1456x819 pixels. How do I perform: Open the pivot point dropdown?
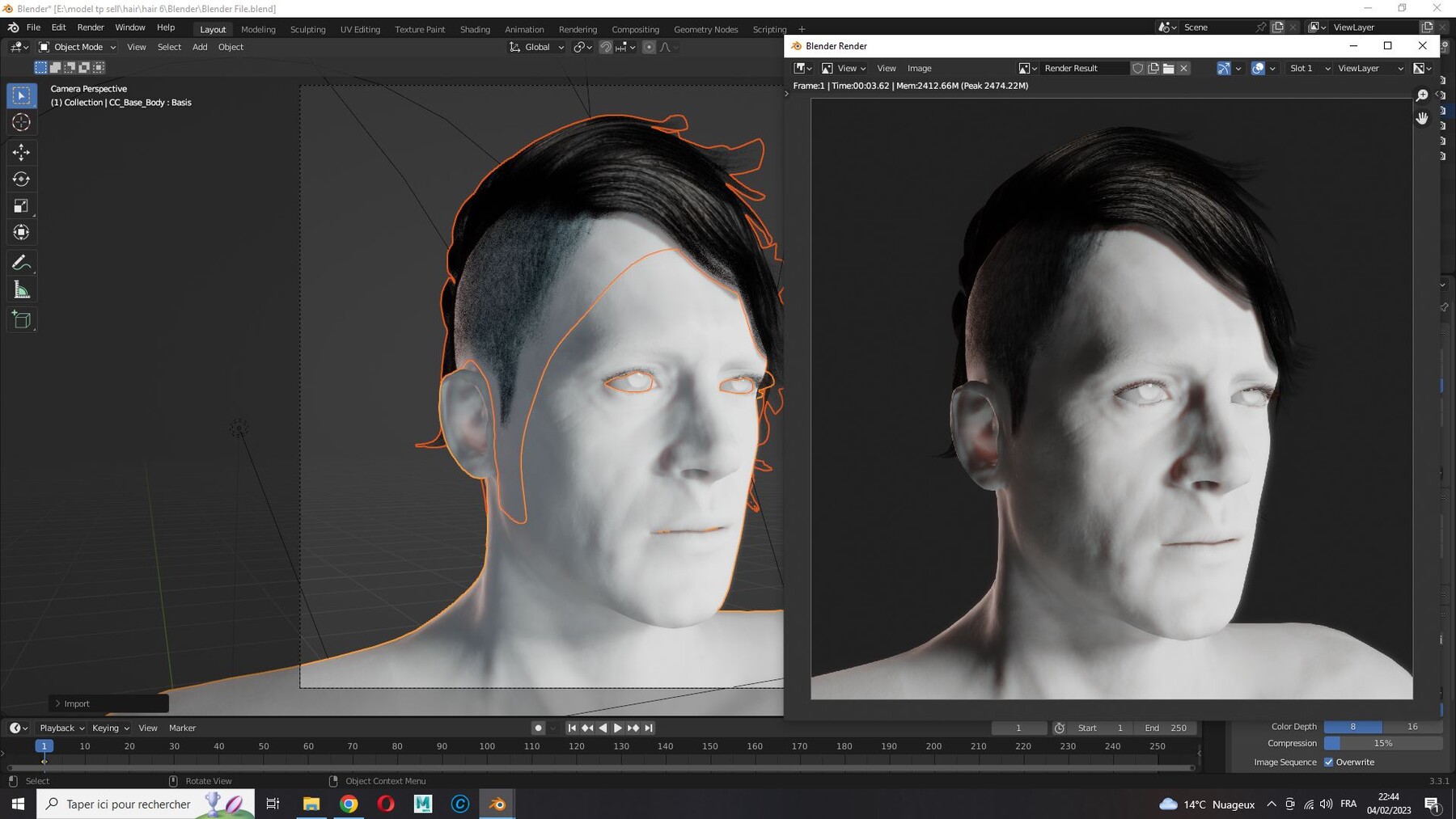tap(582, 48)
